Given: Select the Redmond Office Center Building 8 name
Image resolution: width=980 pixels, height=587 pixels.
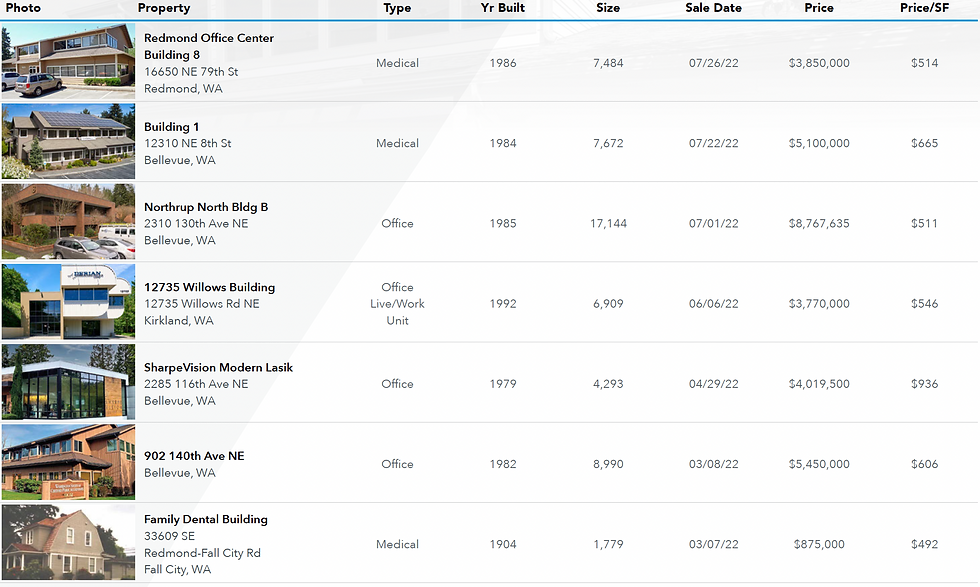Looking at the screenshot, I should pyautogui.click(x=209, y=46).
